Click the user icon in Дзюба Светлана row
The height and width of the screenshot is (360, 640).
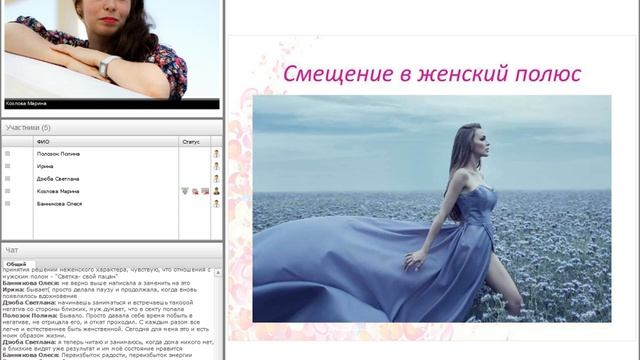(216, 179)
